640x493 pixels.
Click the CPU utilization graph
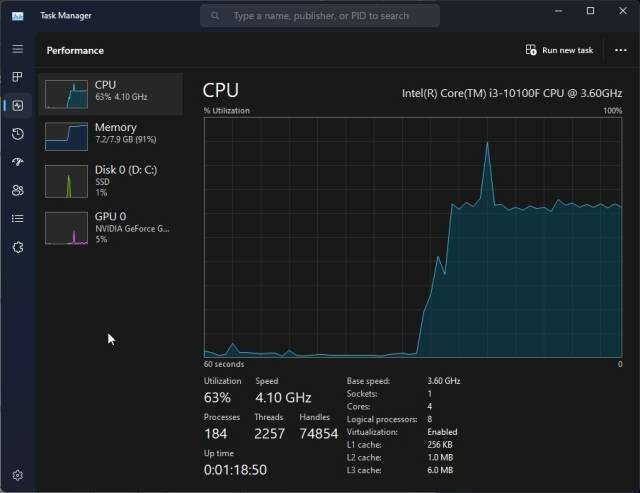point(412,236)
